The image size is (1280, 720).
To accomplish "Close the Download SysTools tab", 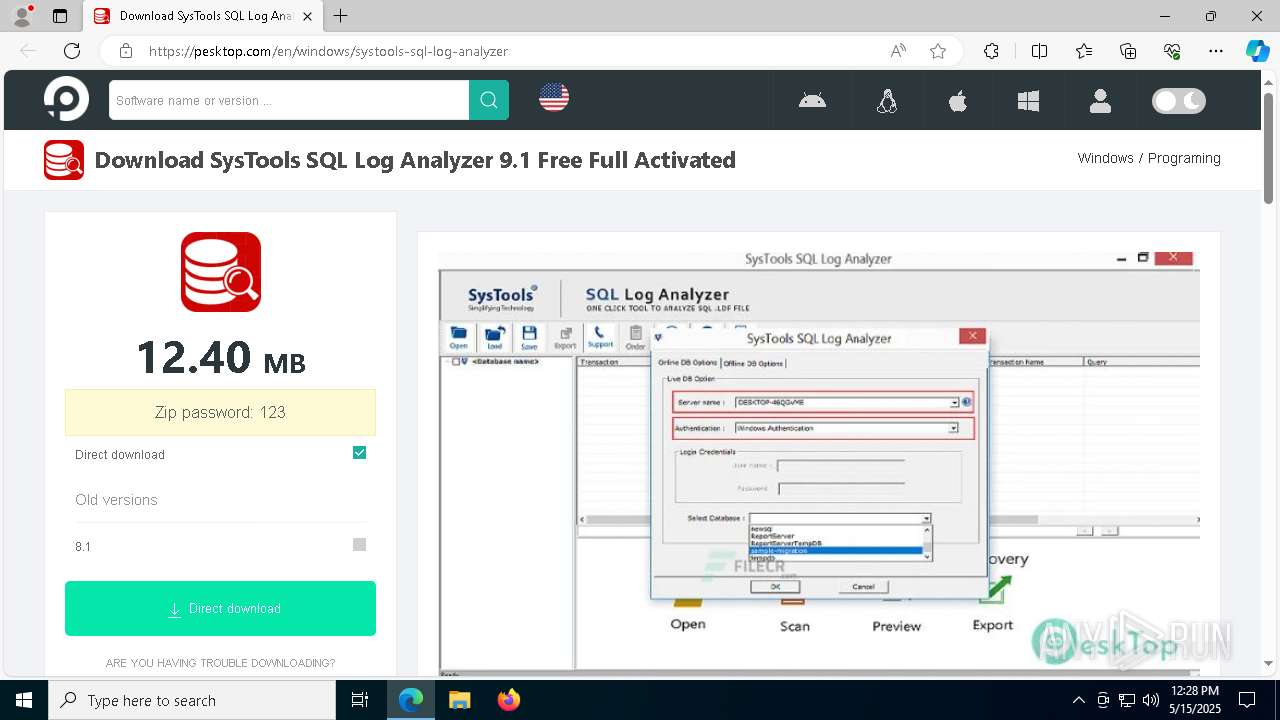I will [308, 16].
